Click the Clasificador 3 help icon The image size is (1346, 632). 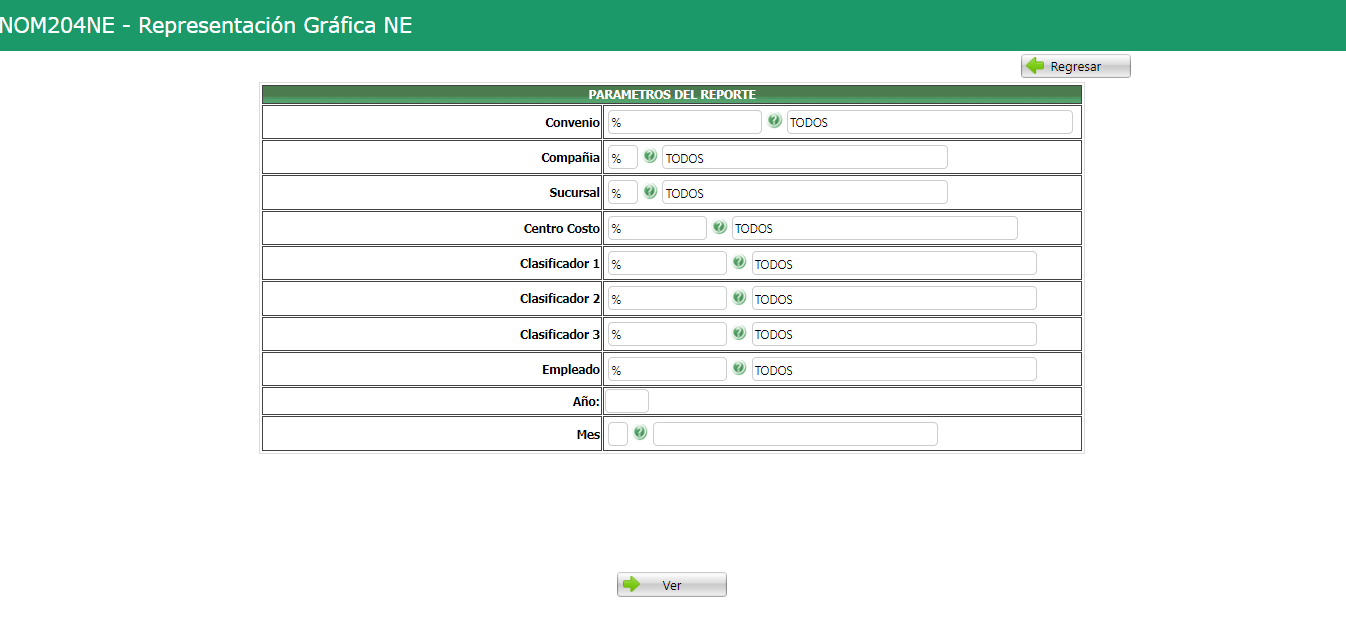click(739, 333)
